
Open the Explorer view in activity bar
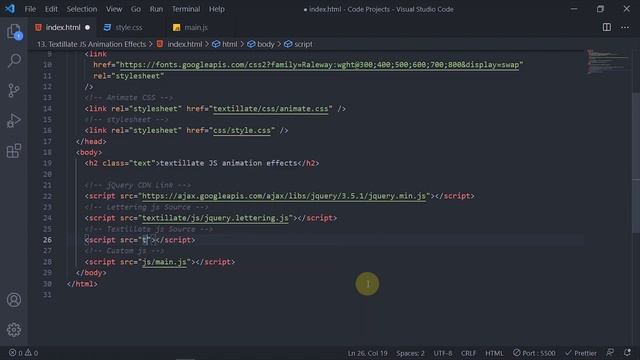[x=14, y=31]
